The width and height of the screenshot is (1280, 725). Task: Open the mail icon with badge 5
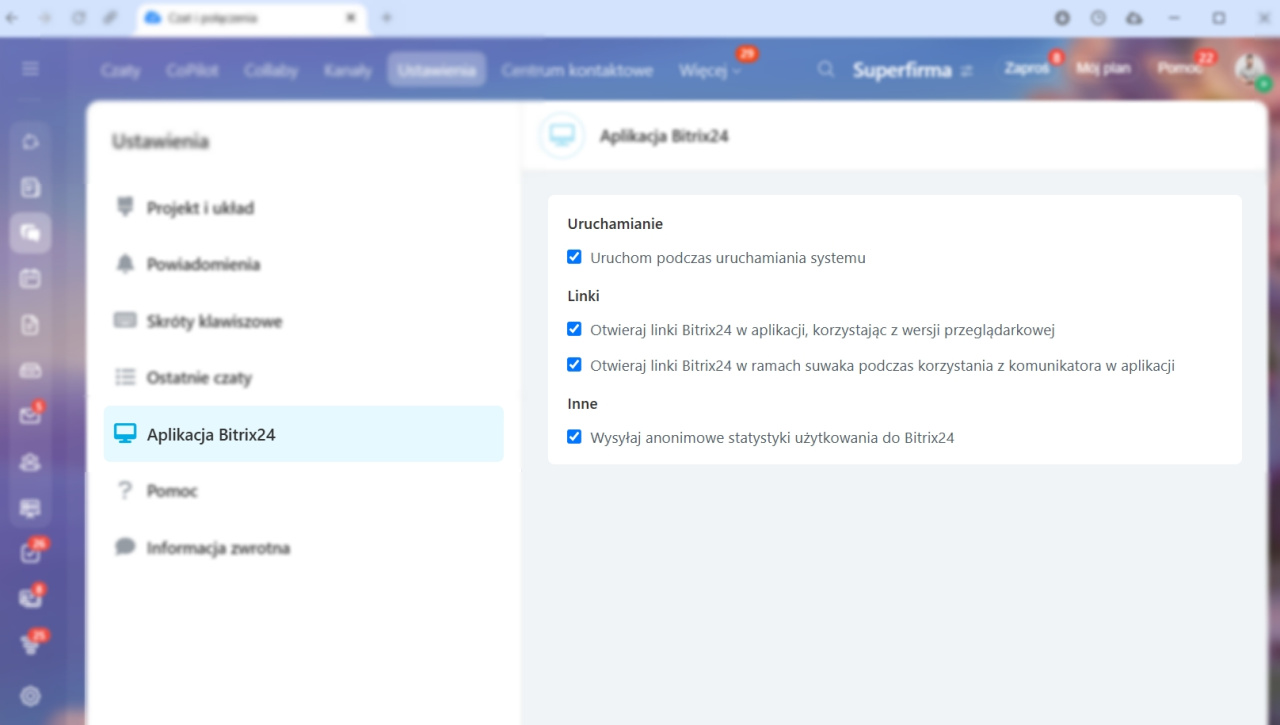pyautogui.click(x=30, y=416)
